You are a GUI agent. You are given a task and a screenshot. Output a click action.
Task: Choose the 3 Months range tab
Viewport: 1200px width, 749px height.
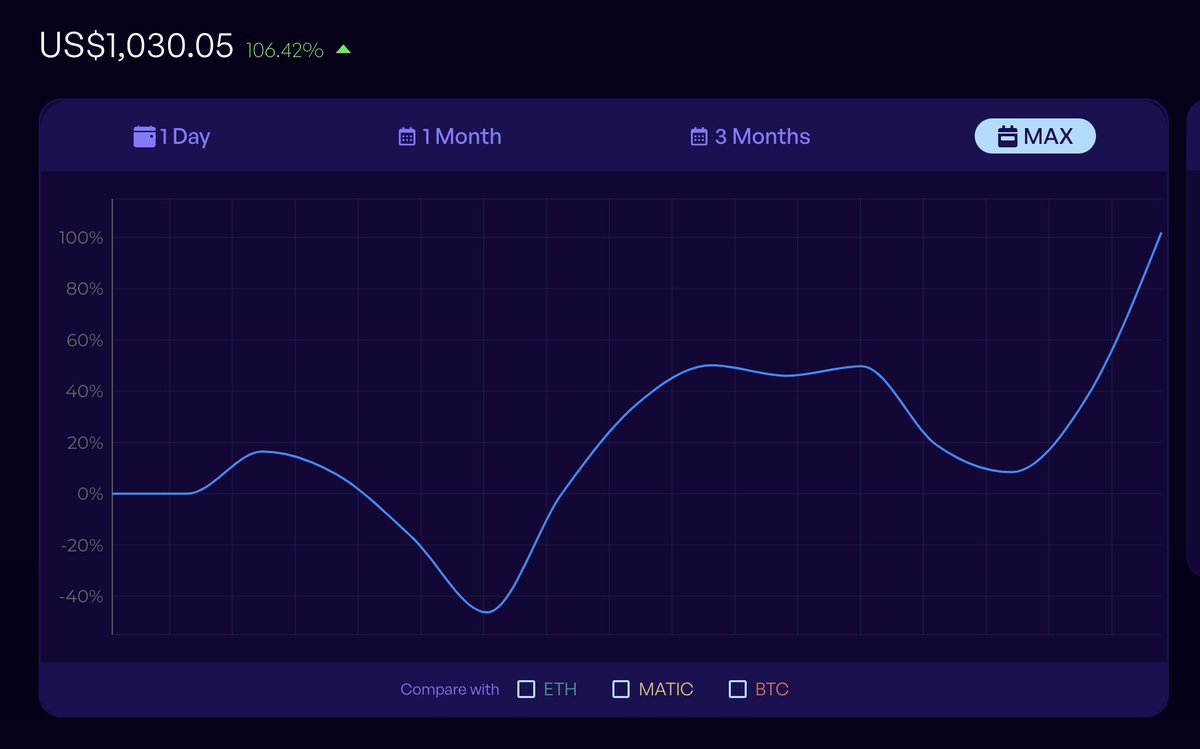(750, 136)
